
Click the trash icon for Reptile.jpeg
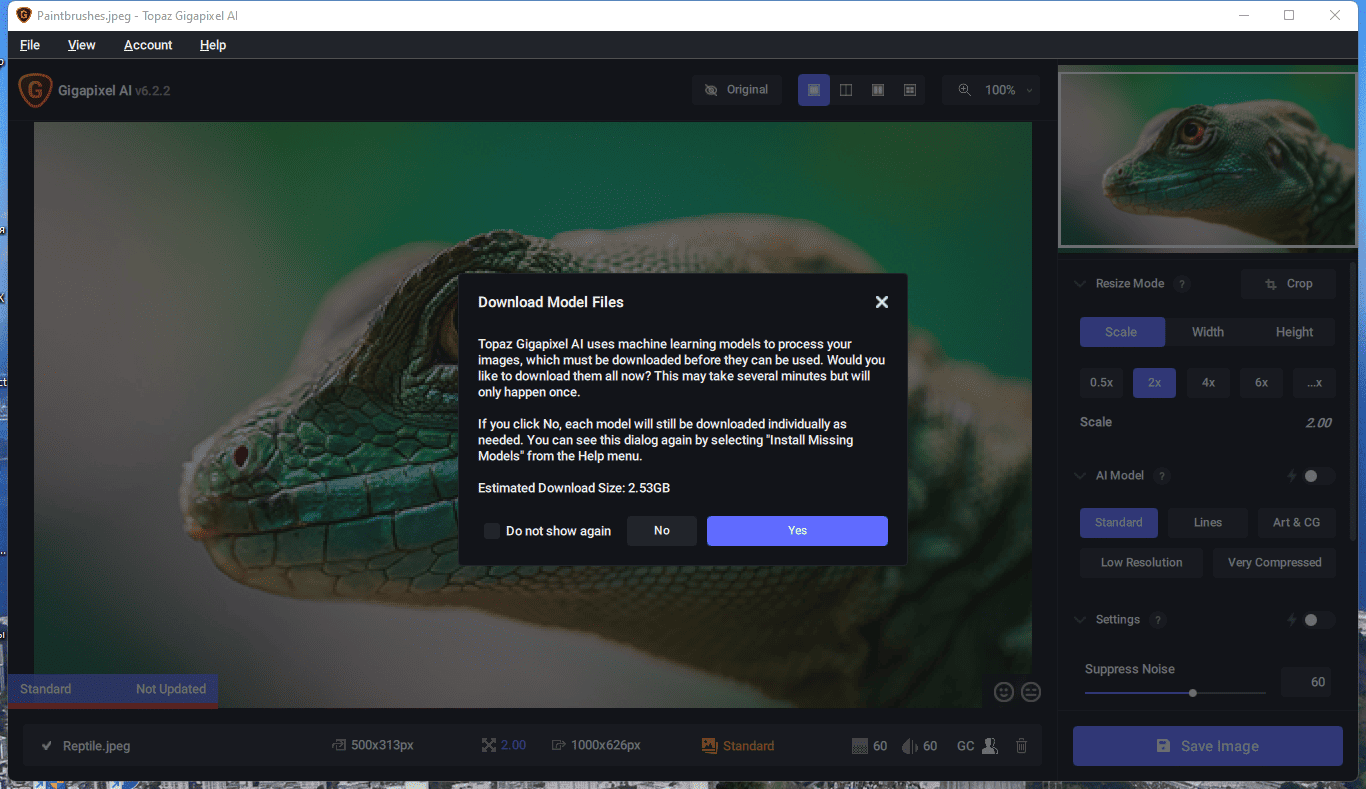pos(1021,745)
